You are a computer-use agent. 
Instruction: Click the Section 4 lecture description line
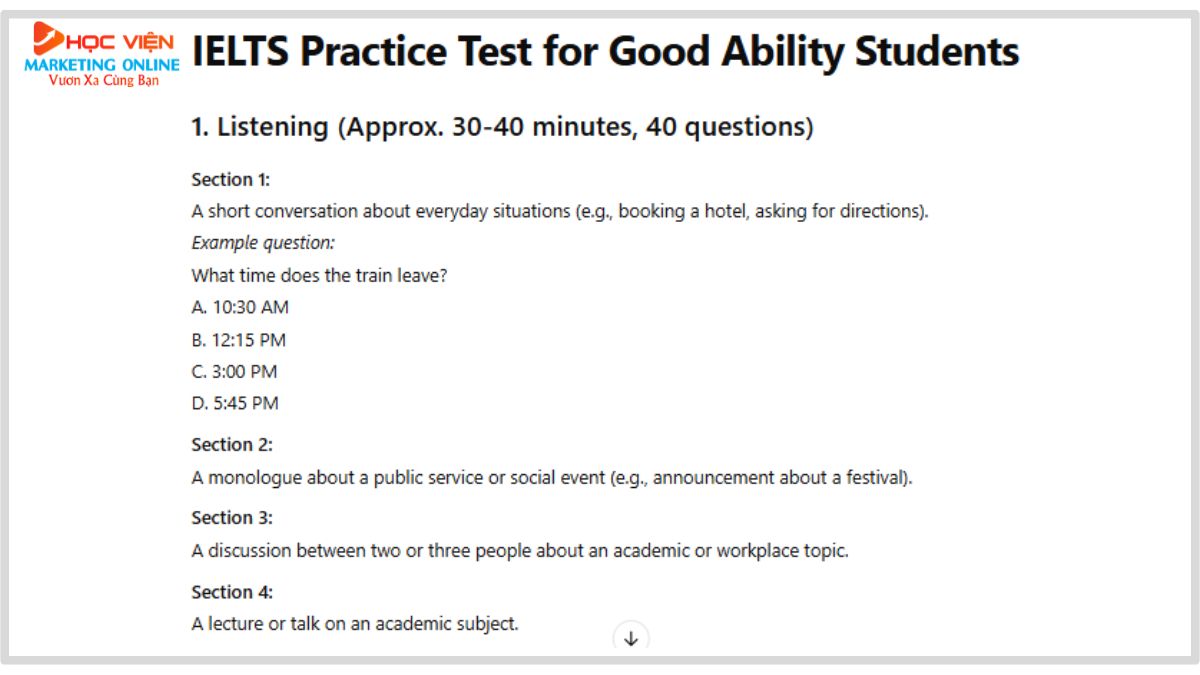[x=355, y=624]
